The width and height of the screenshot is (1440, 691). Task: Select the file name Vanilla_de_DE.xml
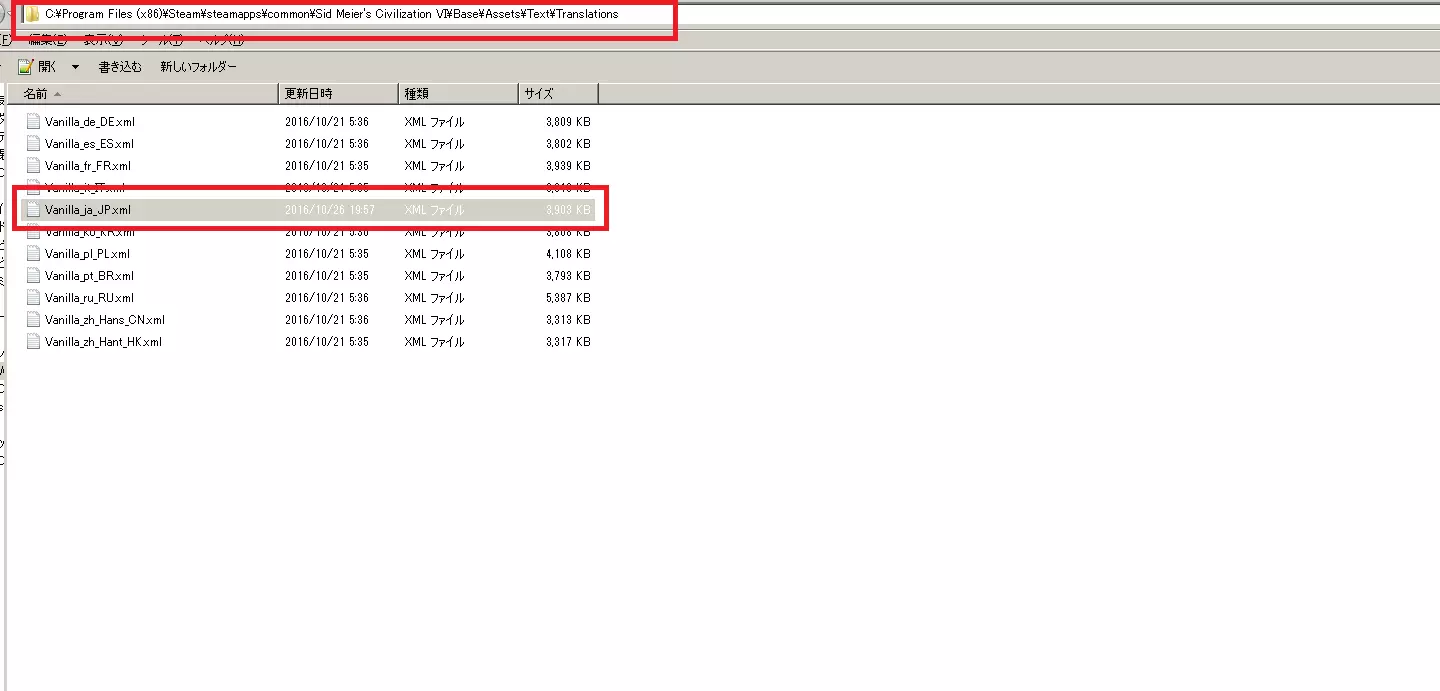coord(90,121)
